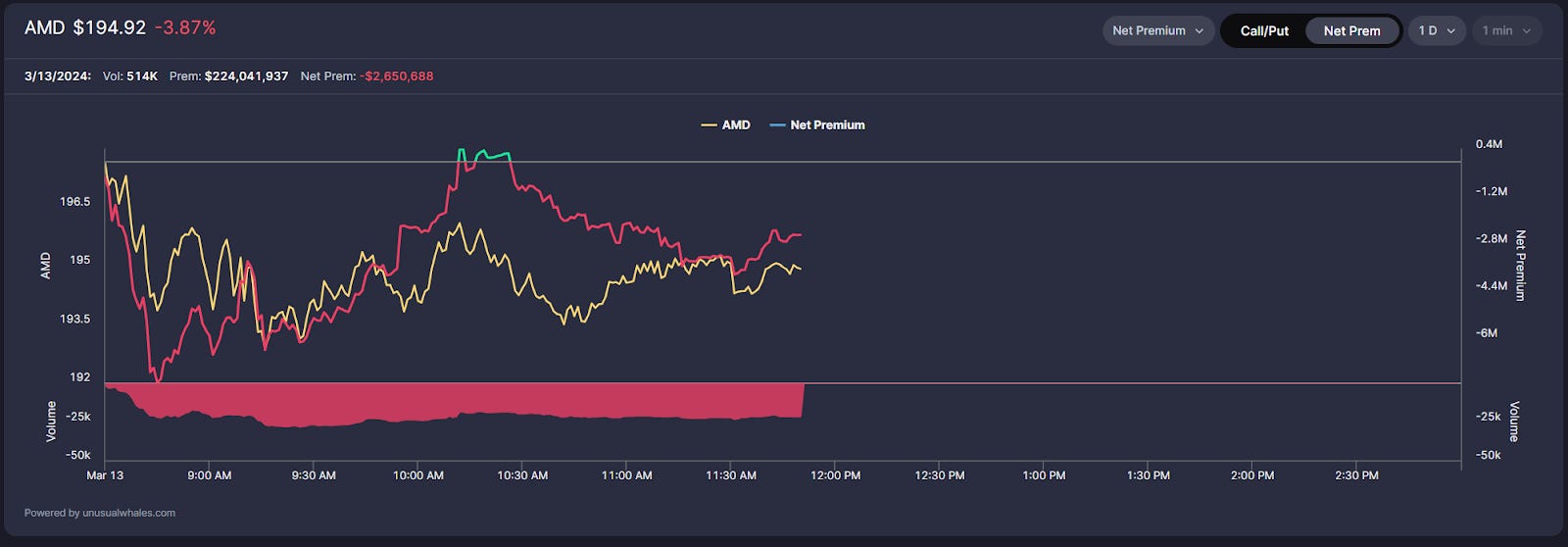1568x547 pixels.
Task: Click the 1:00 PM time axis label
Action: pos(1044,475)
